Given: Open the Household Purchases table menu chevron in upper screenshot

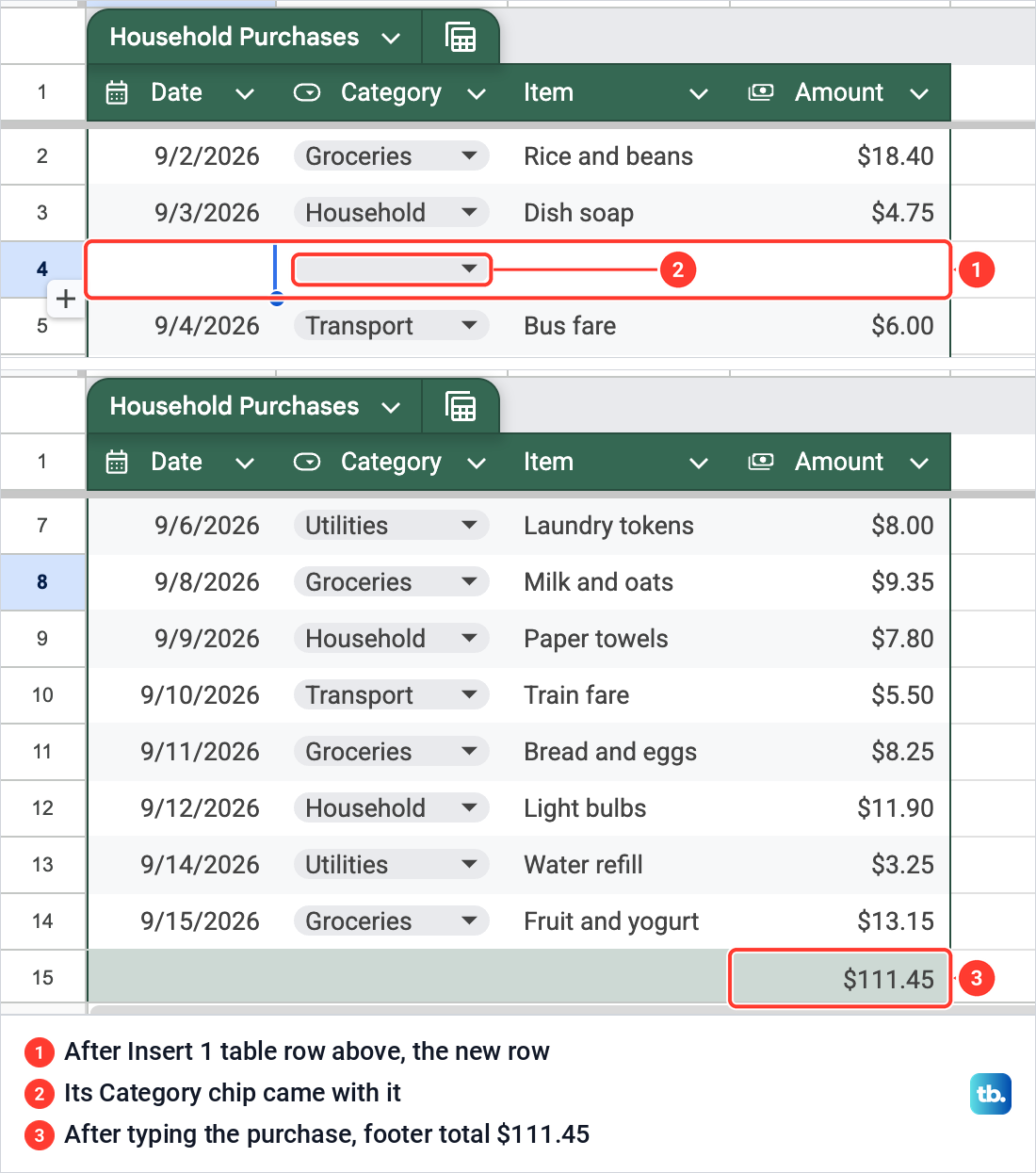Looking at the screenshot, I should coord(391,39).
